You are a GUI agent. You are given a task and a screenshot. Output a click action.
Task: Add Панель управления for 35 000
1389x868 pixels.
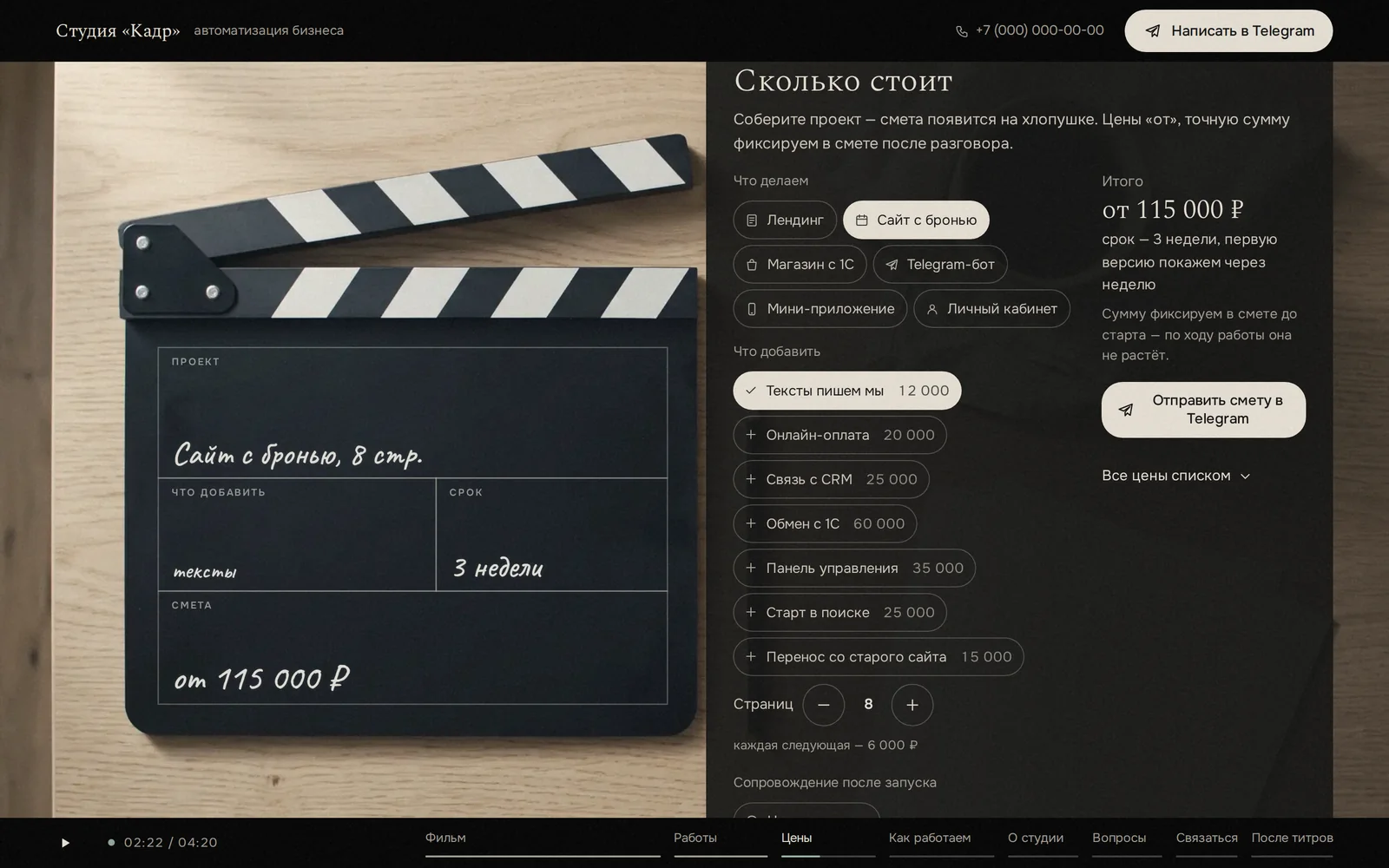pyautogui.click(x=854, y=568)
